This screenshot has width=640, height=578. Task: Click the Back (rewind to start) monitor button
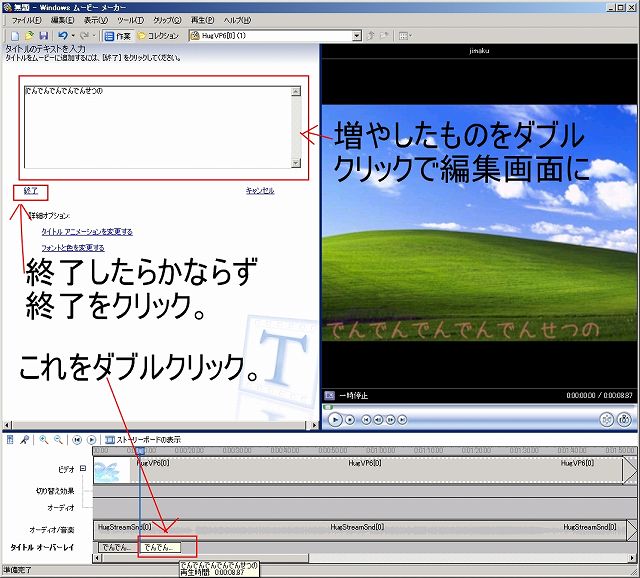point(366,420)
